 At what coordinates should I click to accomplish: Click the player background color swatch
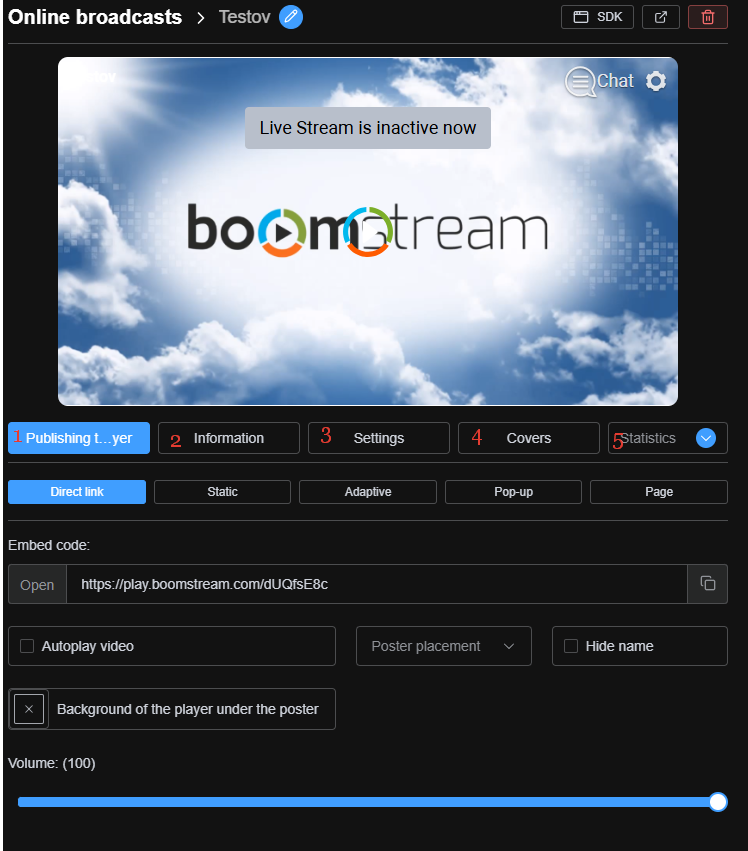point(29,709)
